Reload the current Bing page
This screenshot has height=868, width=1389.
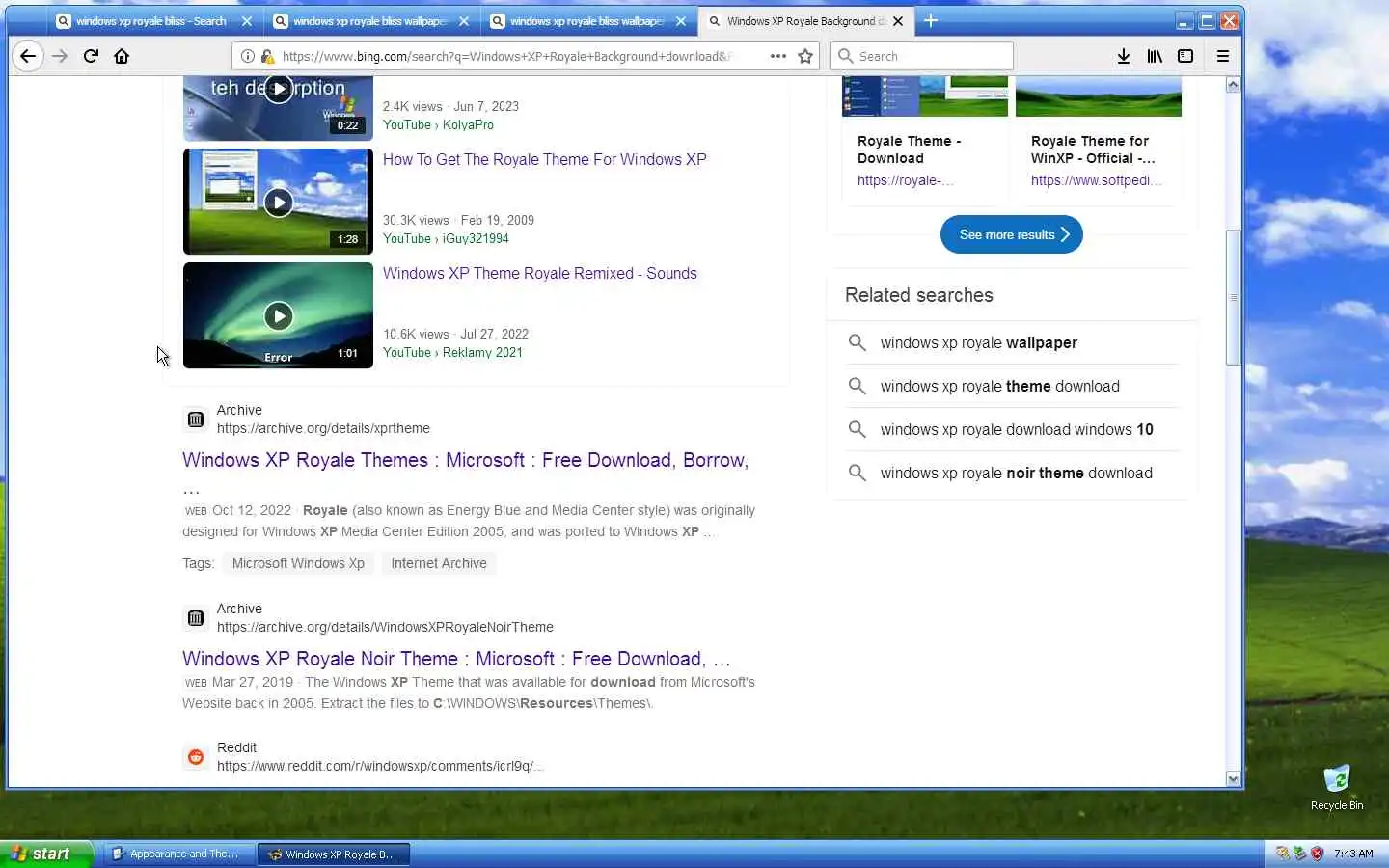pyautogui.click(x=91, y=56)
